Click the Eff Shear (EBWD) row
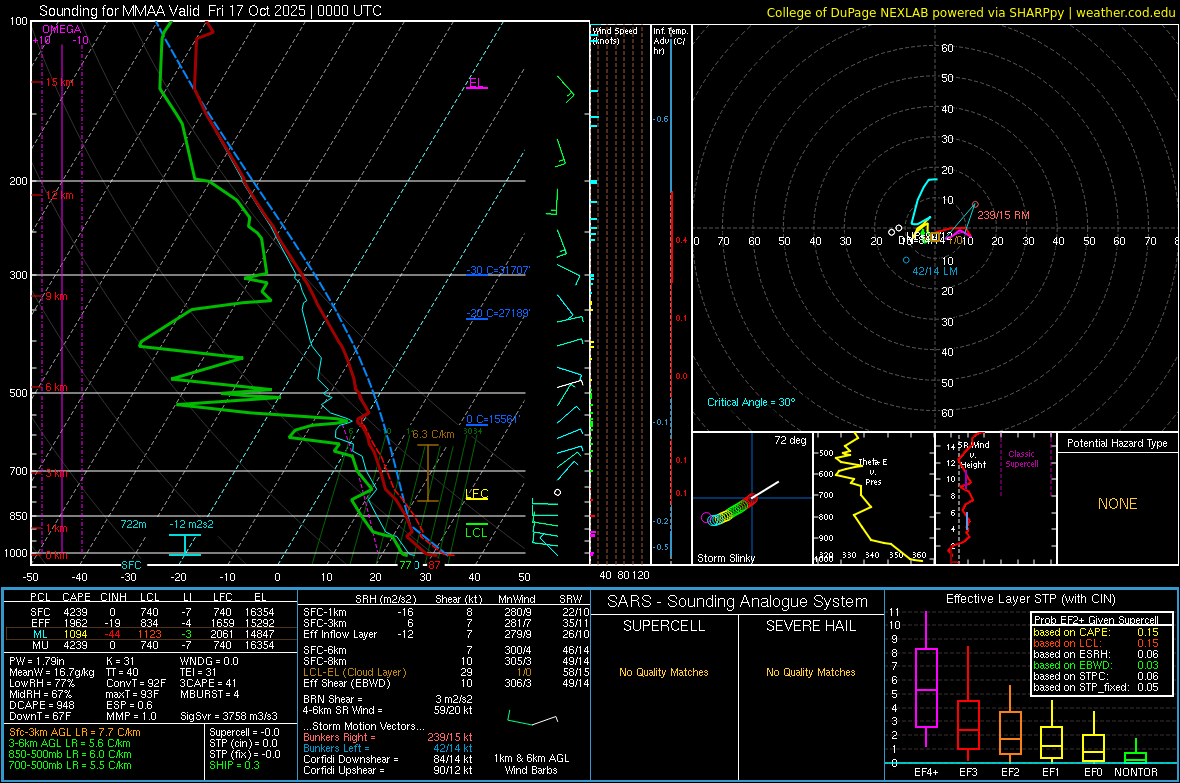This screenshot has height=783, width=1180. tap(446, 683)
